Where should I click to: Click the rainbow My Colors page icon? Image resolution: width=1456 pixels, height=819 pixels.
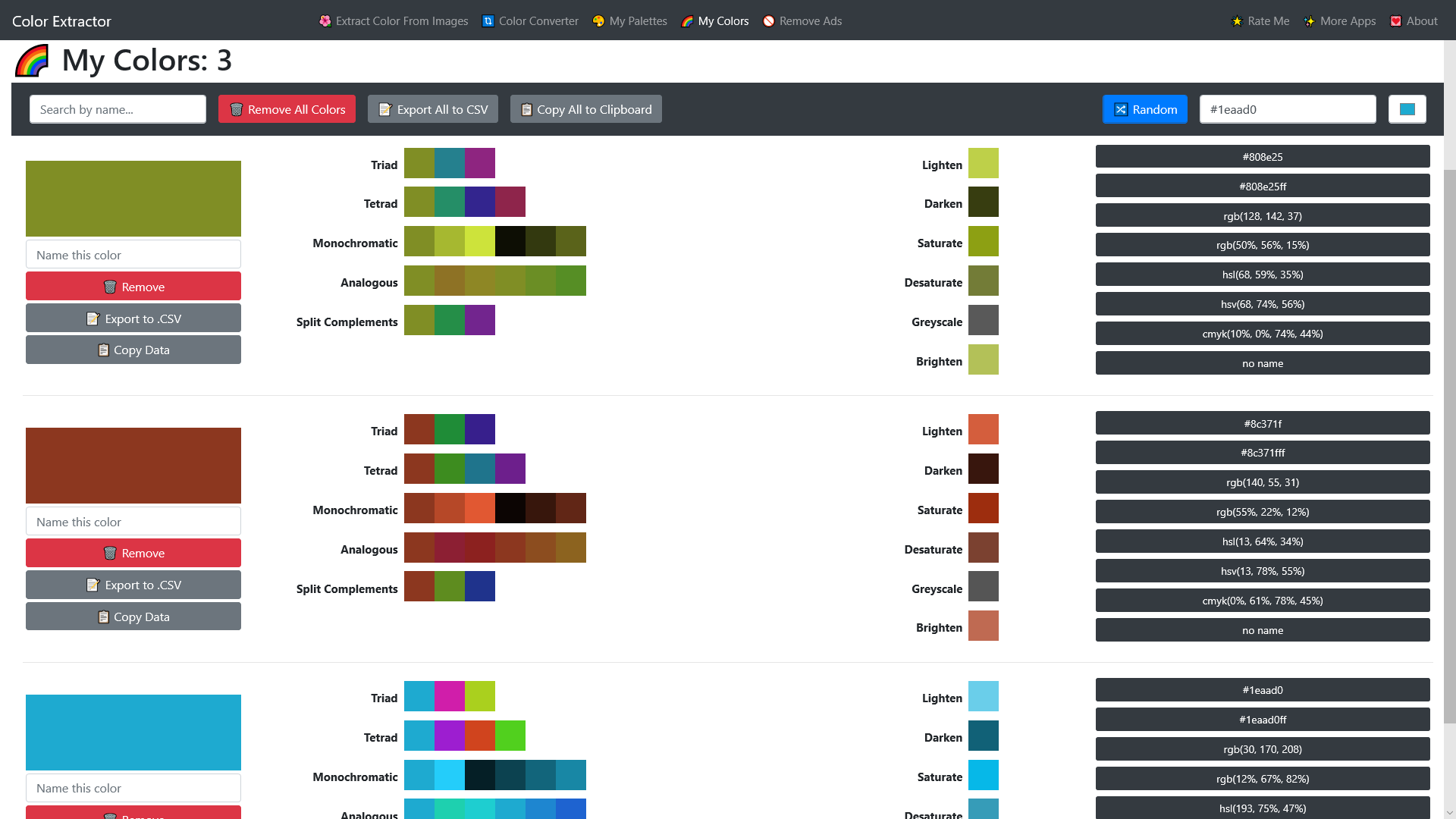(32, 61)
